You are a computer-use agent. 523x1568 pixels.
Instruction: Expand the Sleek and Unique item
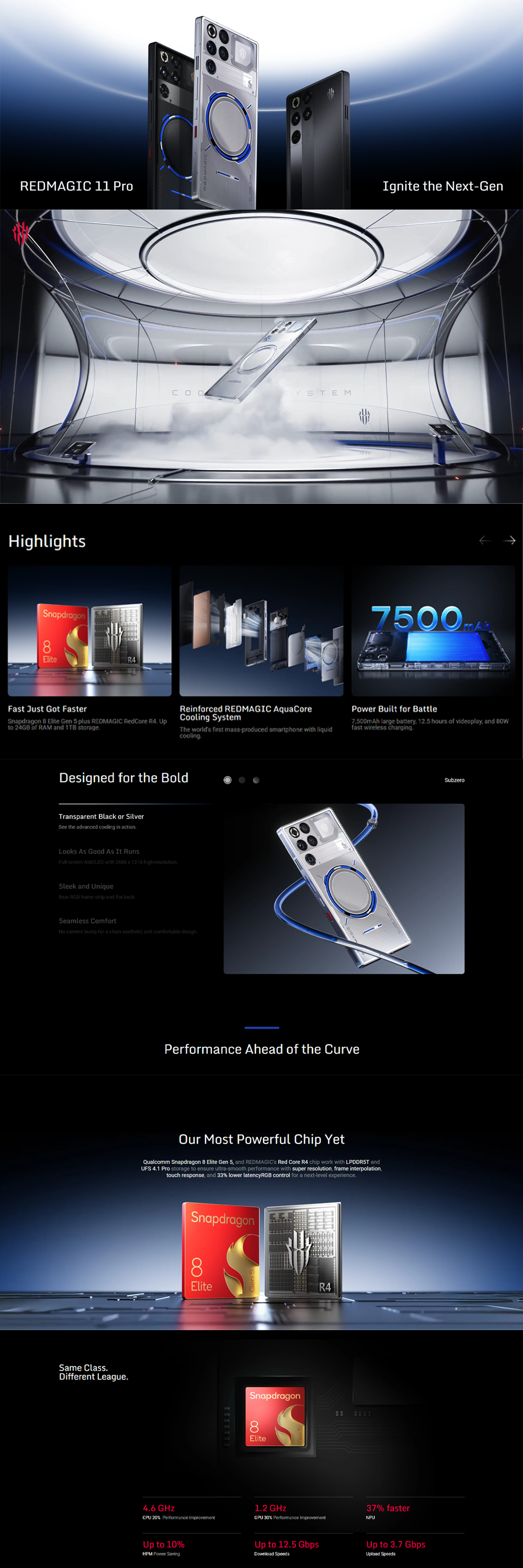click(86, 886)
